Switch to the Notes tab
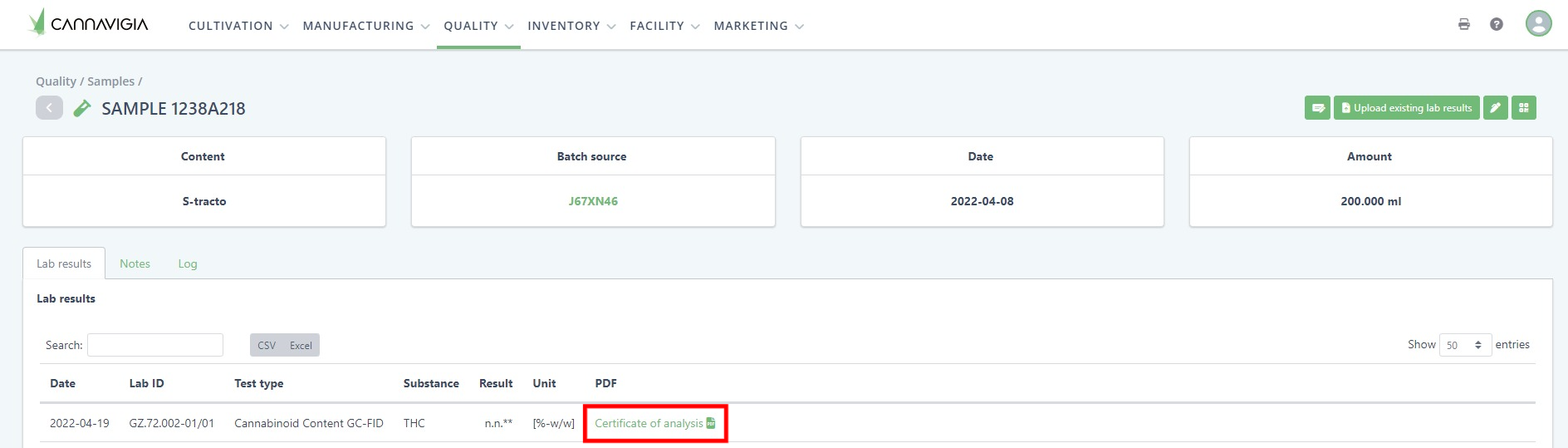Viewport: 1568px width, 448px height. [135, 263]
